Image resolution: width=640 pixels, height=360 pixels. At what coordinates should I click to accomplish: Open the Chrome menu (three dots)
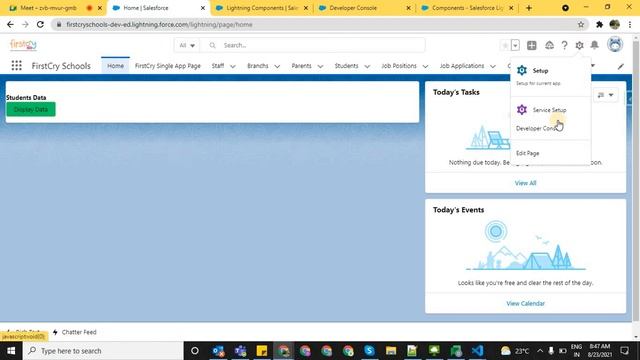pyautogui.click(x=630, y=24)
